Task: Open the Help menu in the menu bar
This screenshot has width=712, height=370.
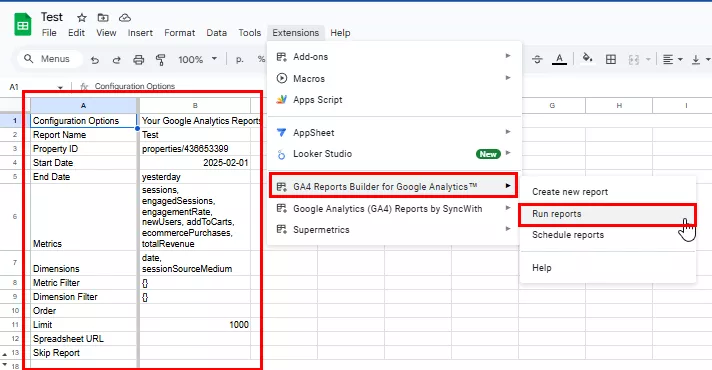Action: coord(340,33)
